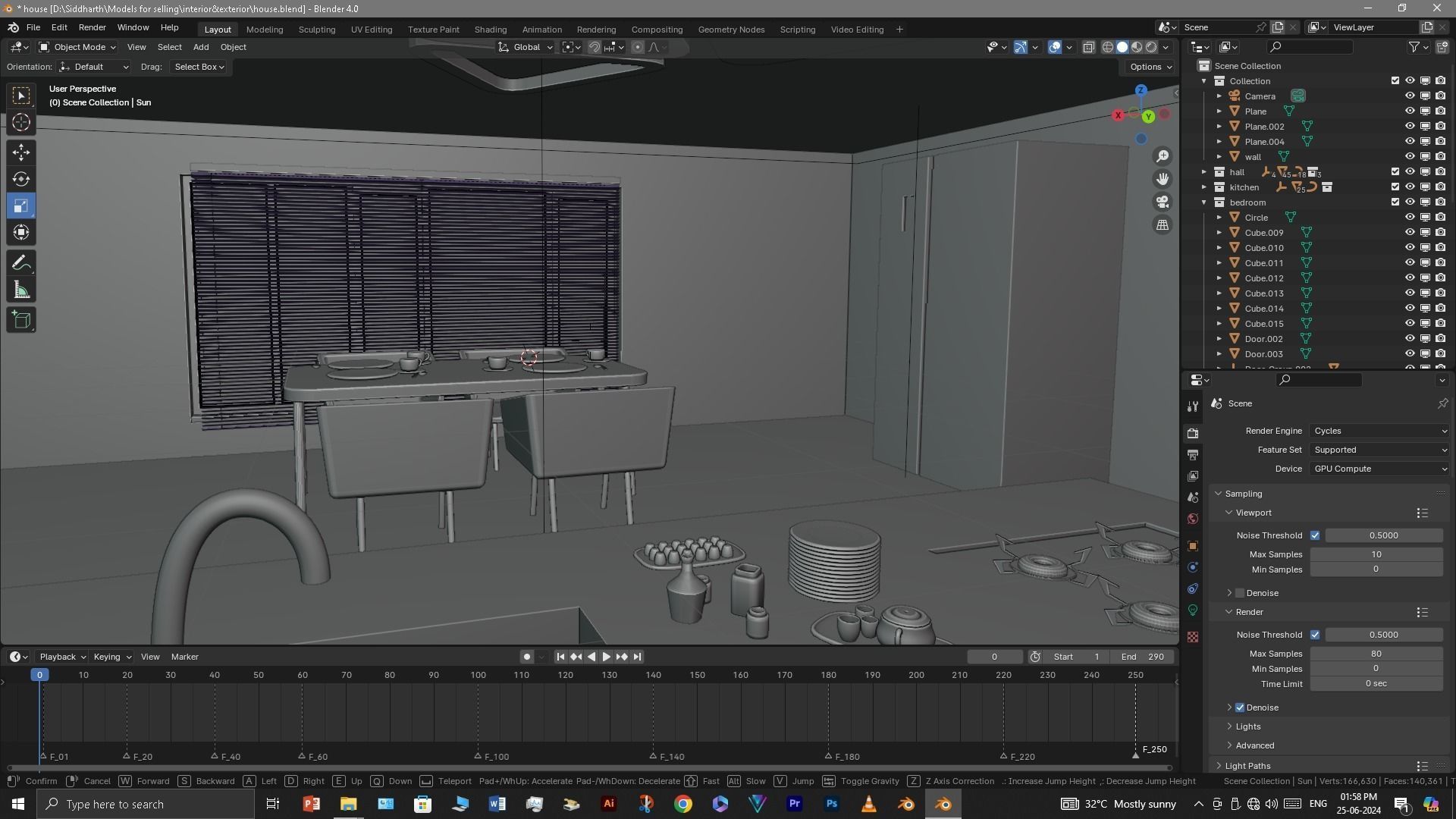This screenshot has width=1456, height=819.
Task: Select the Scale tool
Action: pos(21,206)
